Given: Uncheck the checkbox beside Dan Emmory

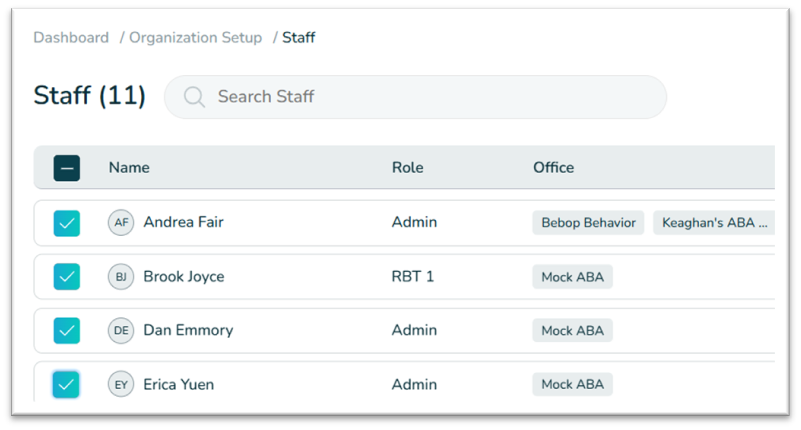Looking at the screenshot, I should tap(67, 331).
